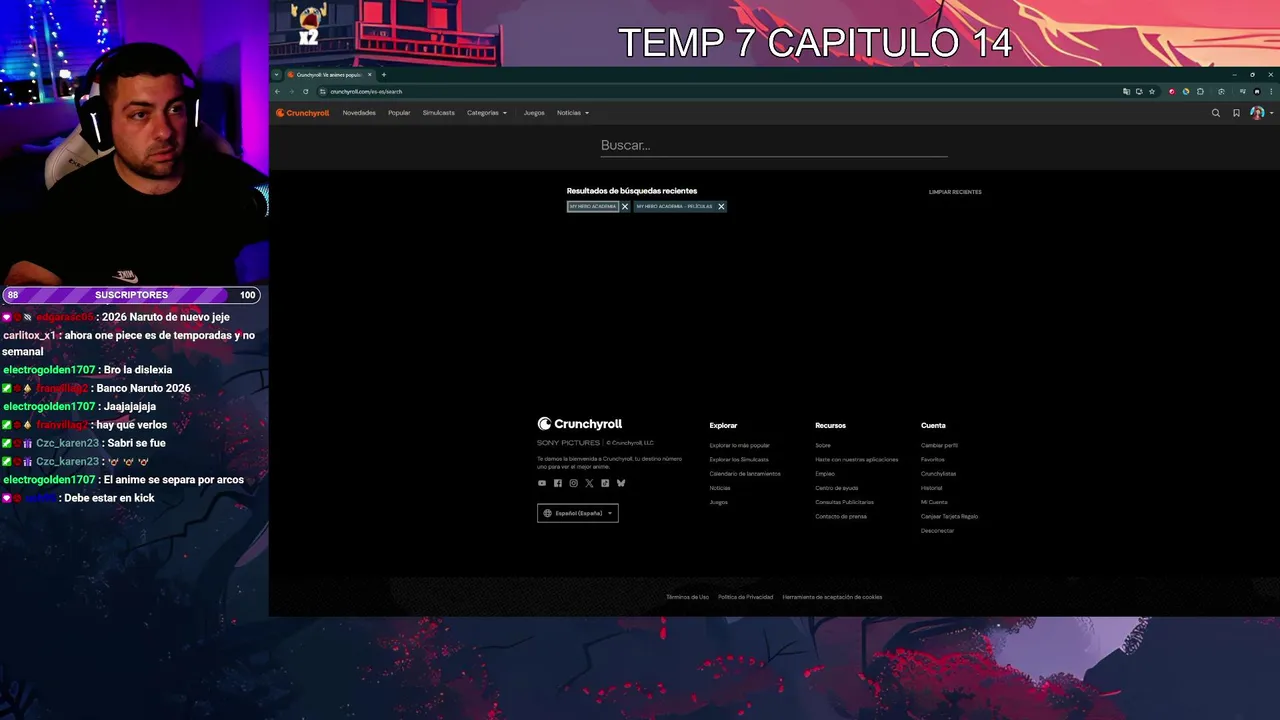
Task: Click the Buscar search input field
Action: [774, 146]
